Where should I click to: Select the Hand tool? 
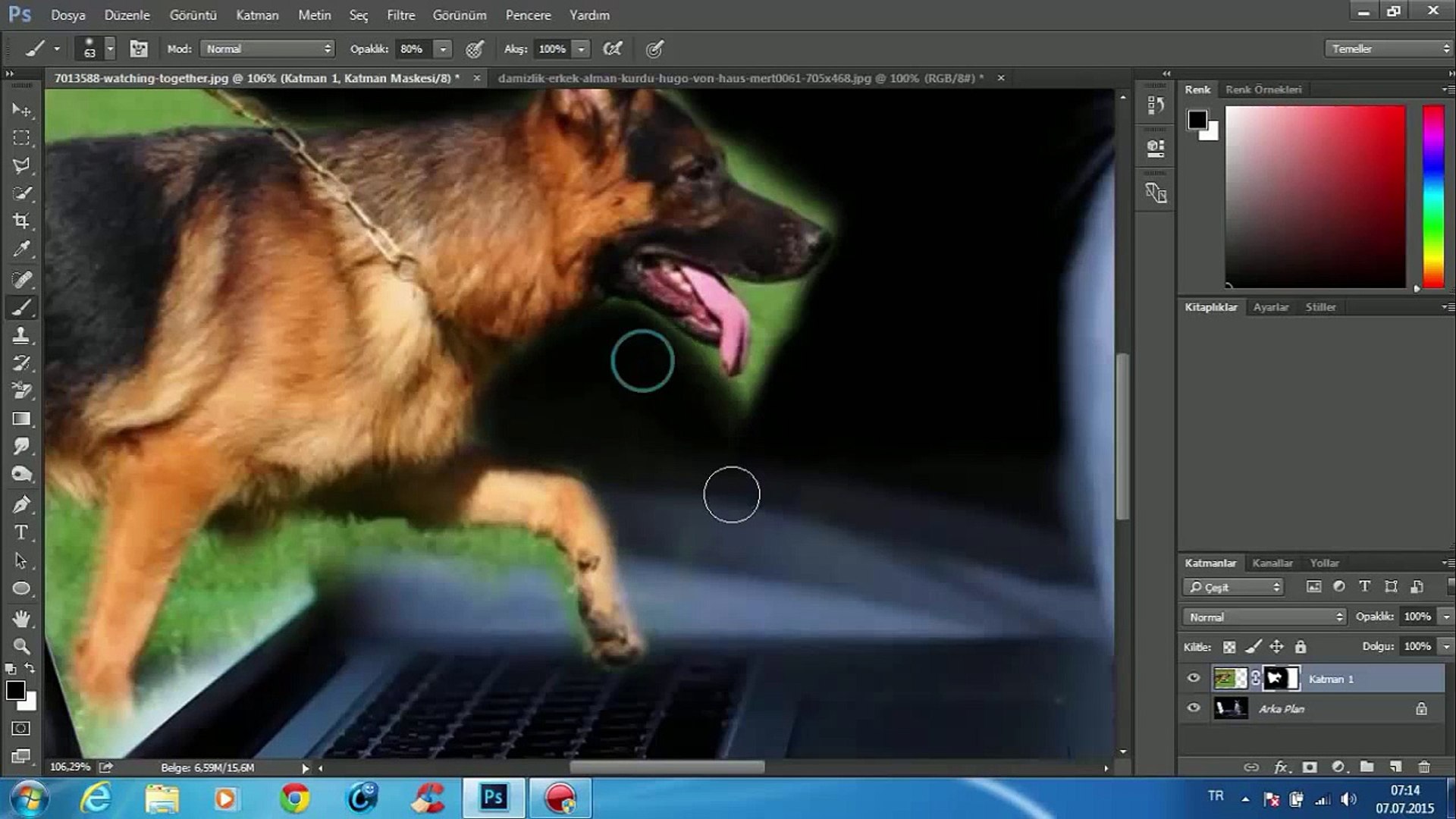click(21, 619)
